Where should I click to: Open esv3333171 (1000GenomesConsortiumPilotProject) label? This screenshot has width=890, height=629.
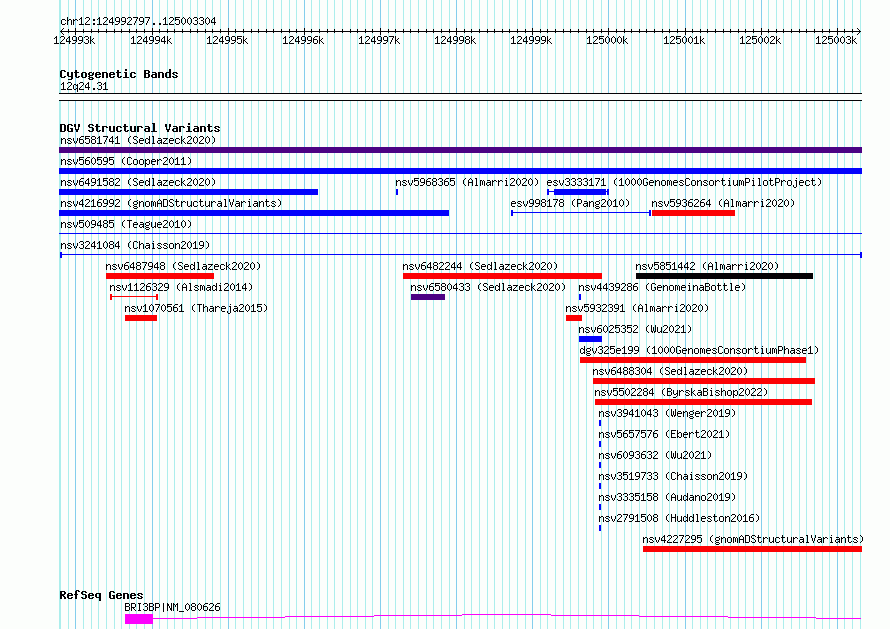[x=684, y=182]
